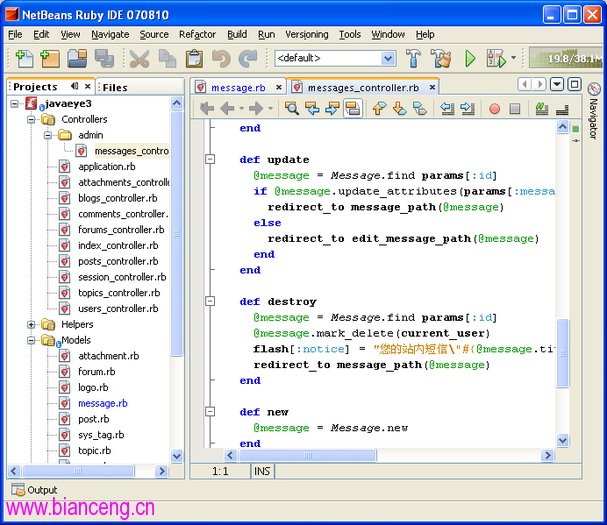The image size is (607, 525).
Task: Open the Debug button dropdown arrow
Action: [513, 58]
